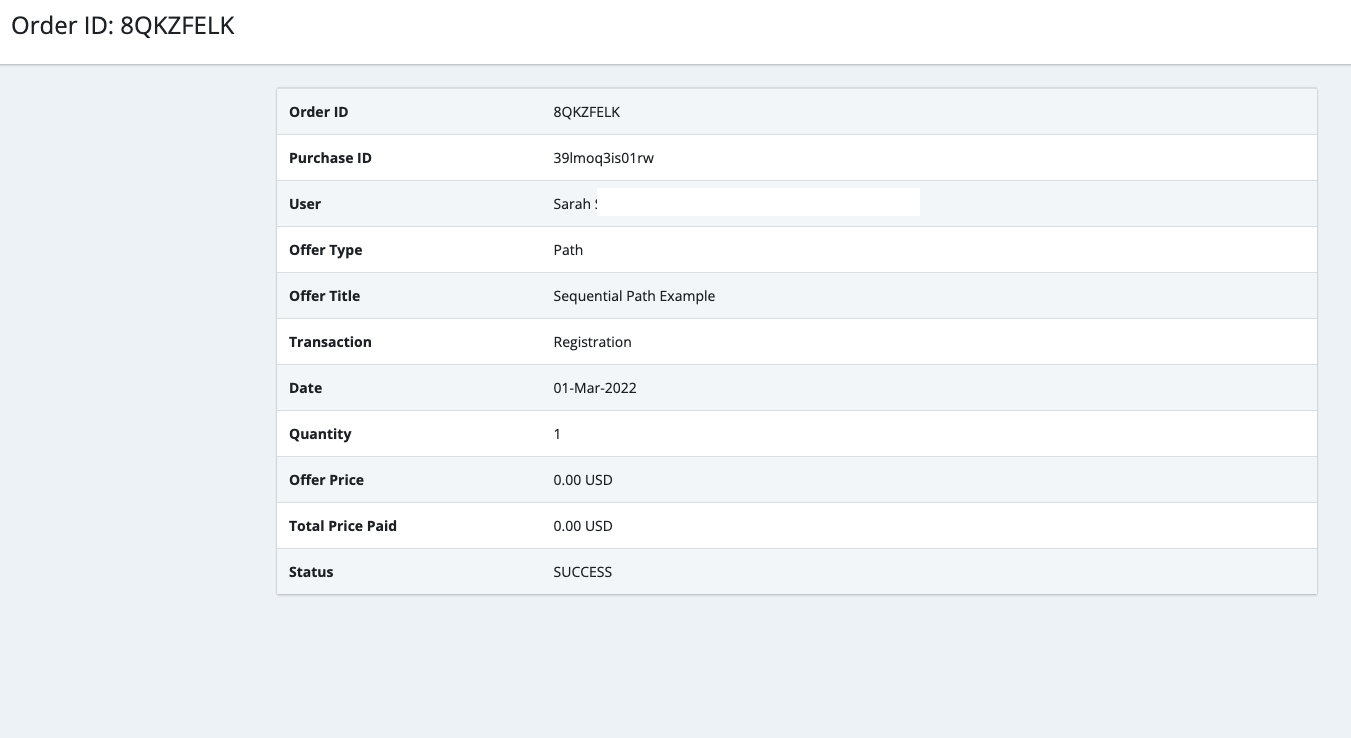This screenshot has height=738, width=1351.
Task: Click the date value 01-Mar-2022
Action: (x=594, y=388)
